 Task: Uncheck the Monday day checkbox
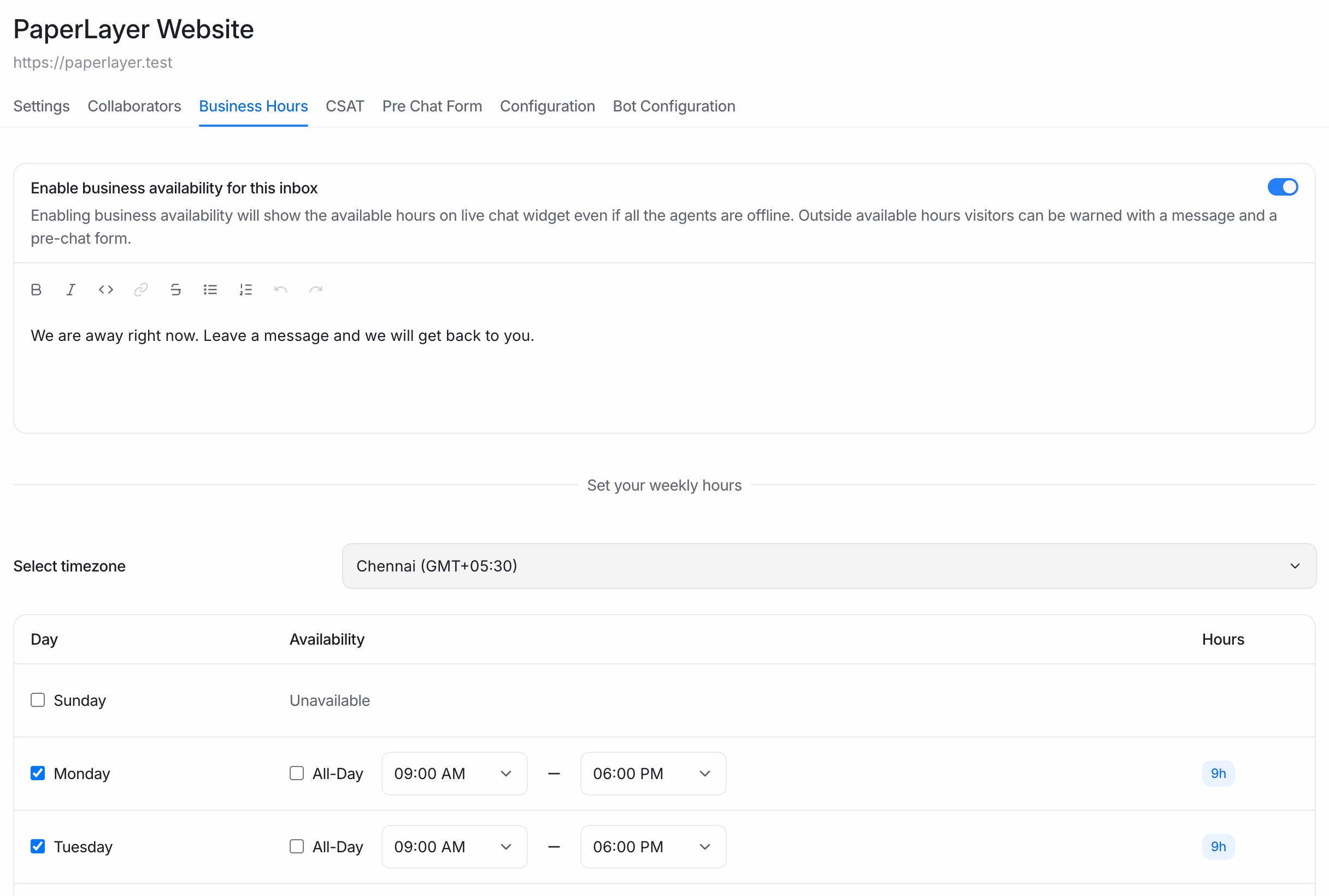click(x=38, y=773)
